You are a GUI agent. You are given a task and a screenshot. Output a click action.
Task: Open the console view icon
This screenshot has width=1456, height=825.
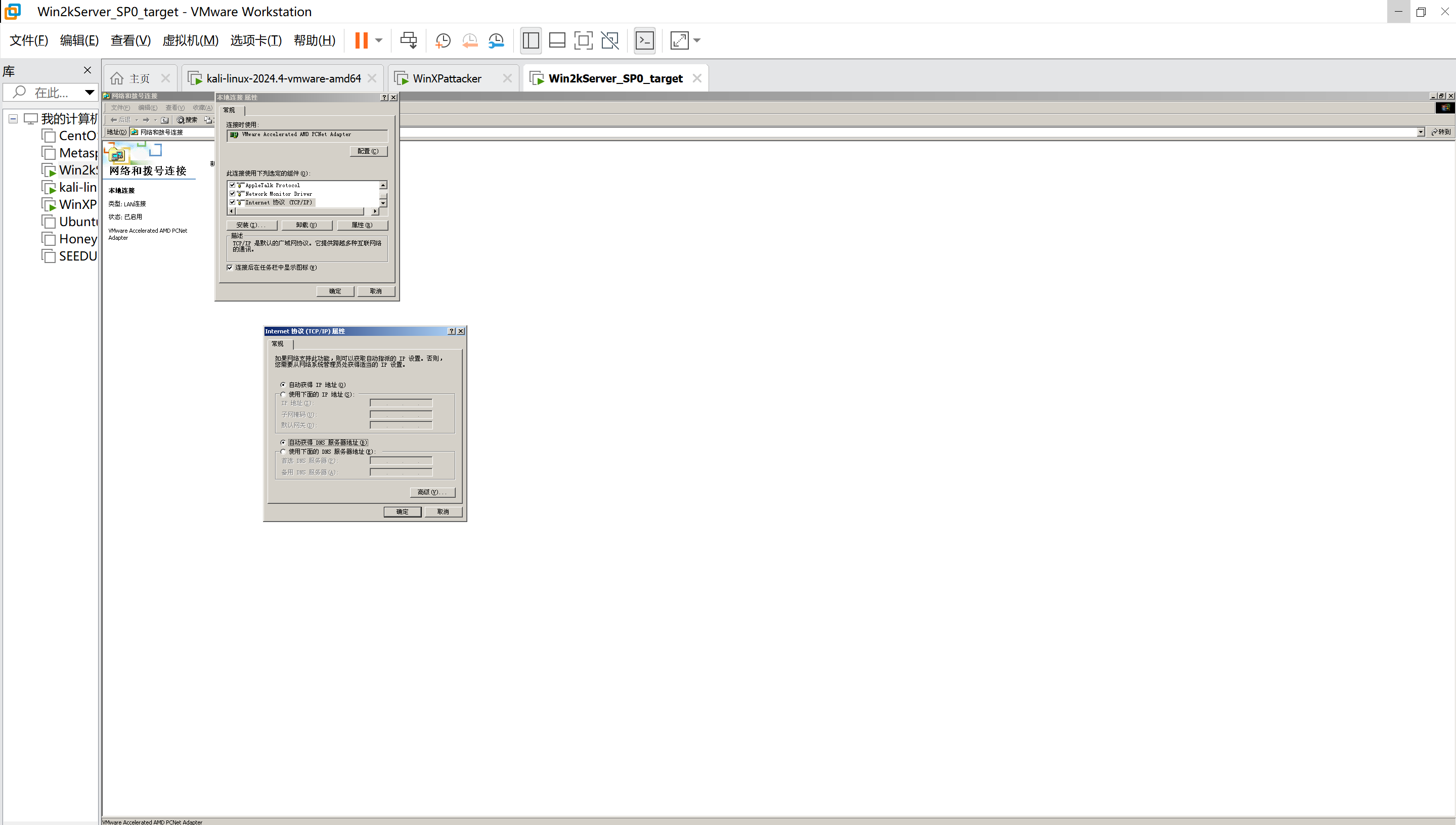(x=645, y=40)
